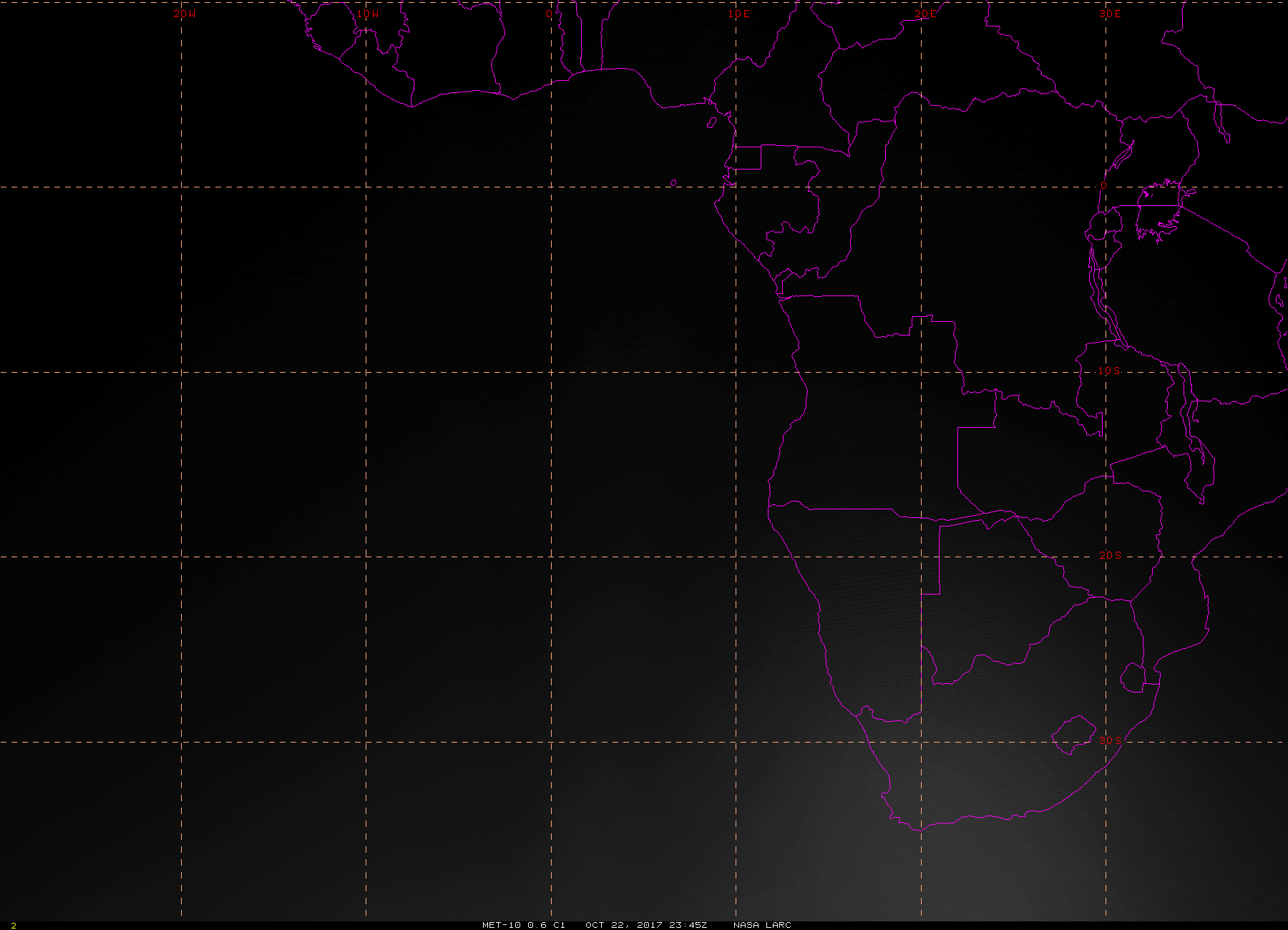Select the 20S latitude label

1110,555
